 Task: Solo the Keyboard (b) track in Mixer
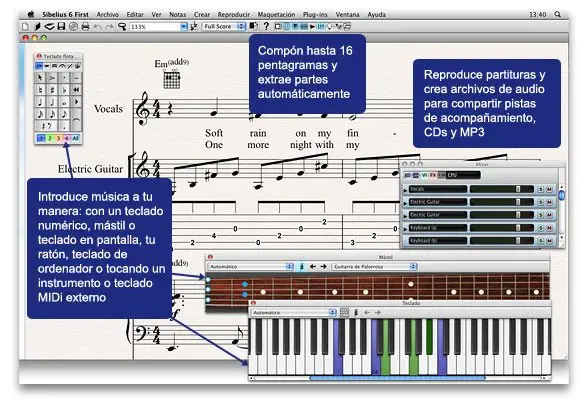(540, 241)
